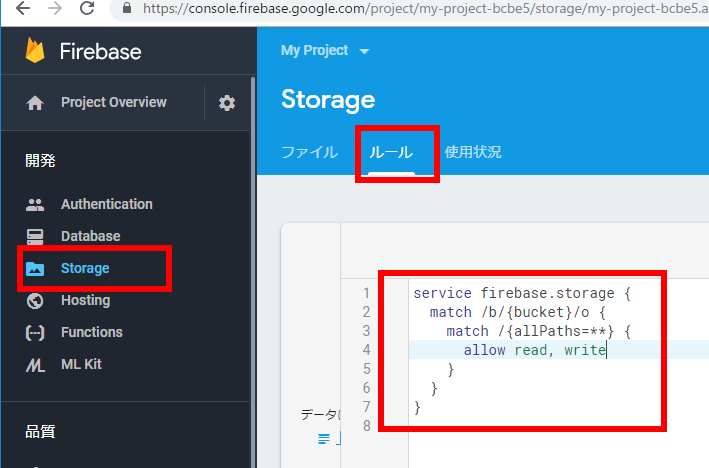
Task: Open Hosting section
Action: [86, 300]
